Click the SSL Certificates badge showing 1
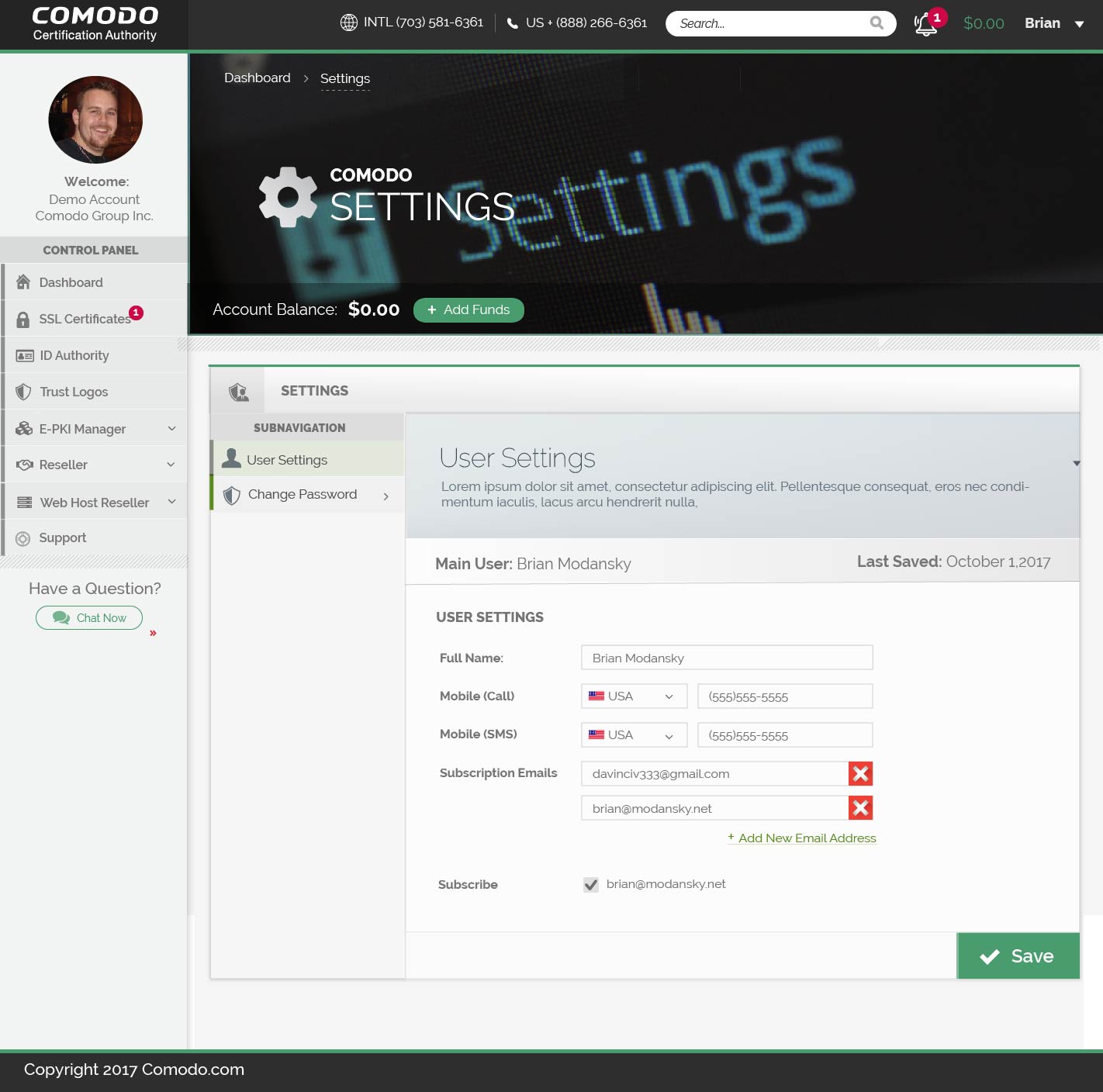This screenshot has width=1103, height=1092. coord(137,313)
